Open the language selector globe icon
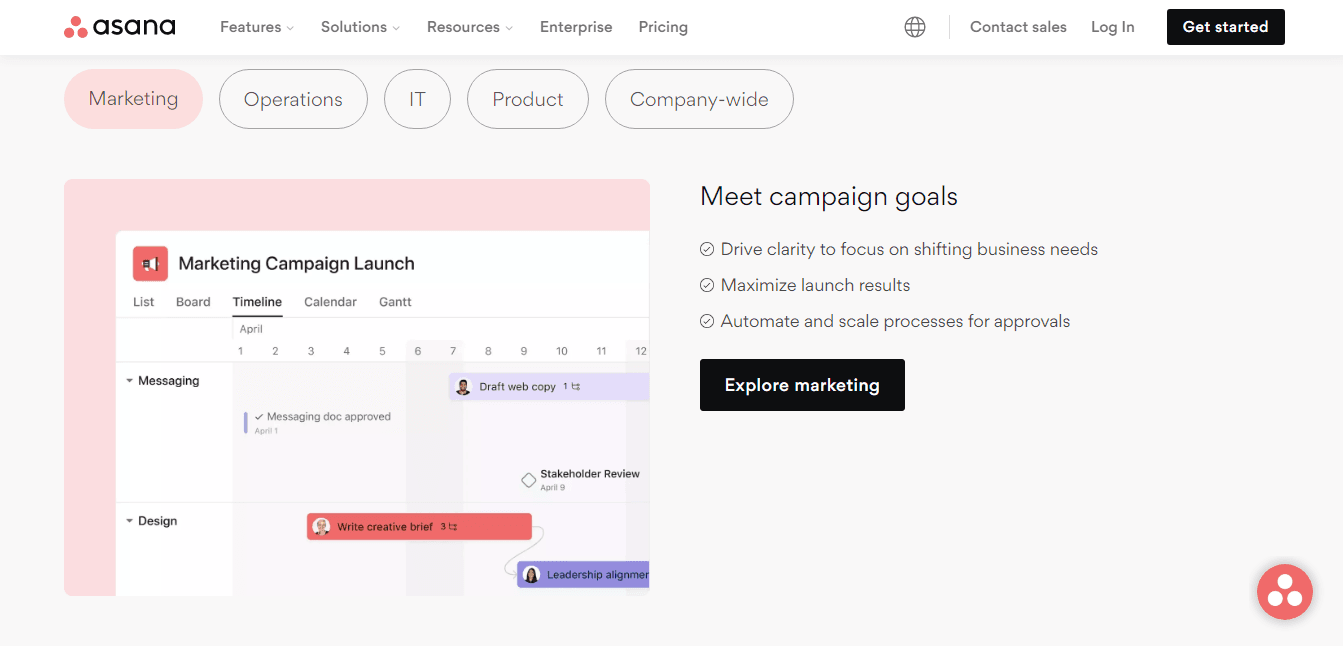 915,27
